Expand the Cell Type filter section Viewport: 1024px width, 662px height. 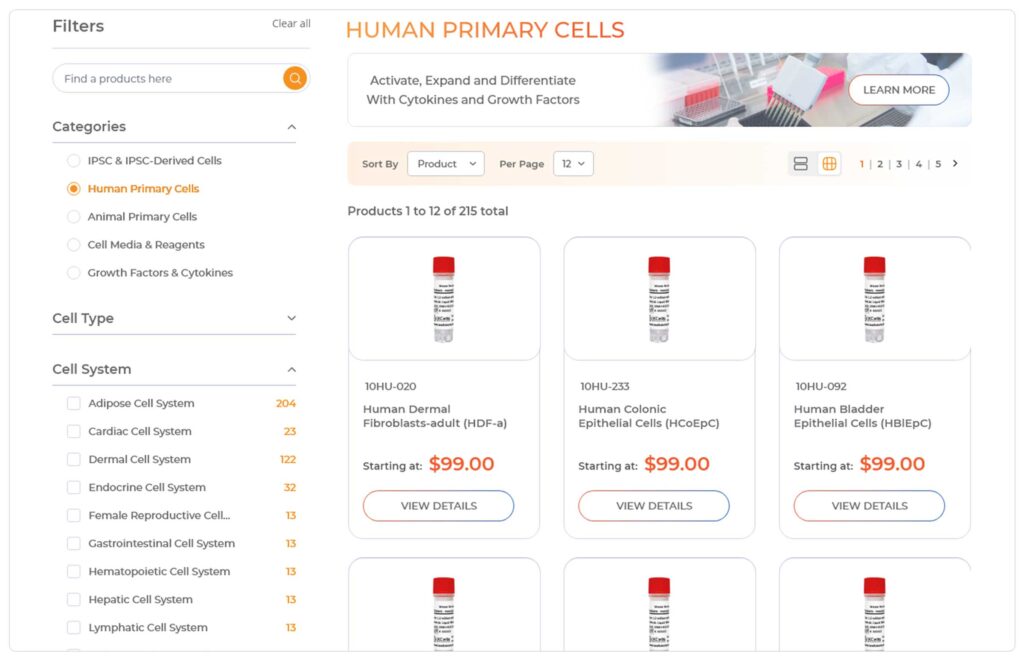click(291, 318)
